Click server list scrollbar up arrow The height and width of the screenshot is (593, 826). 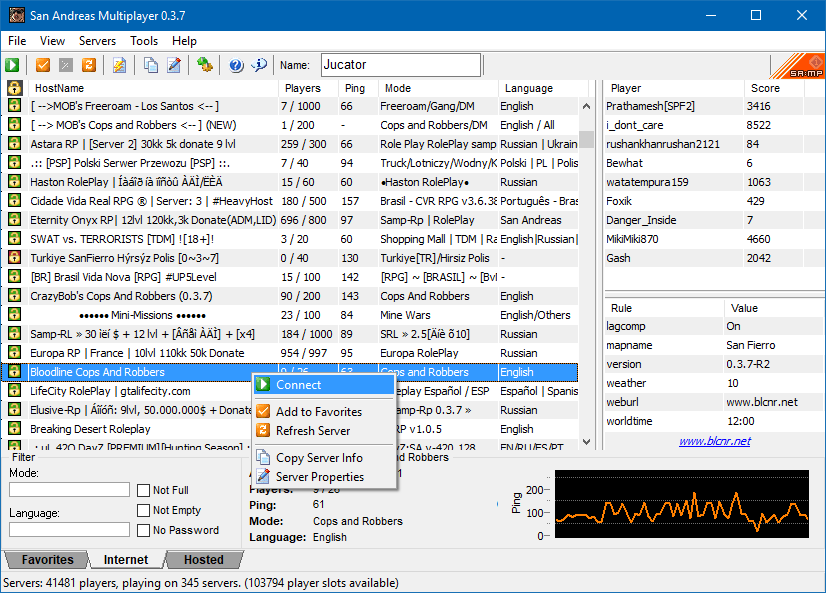(586, 106)
